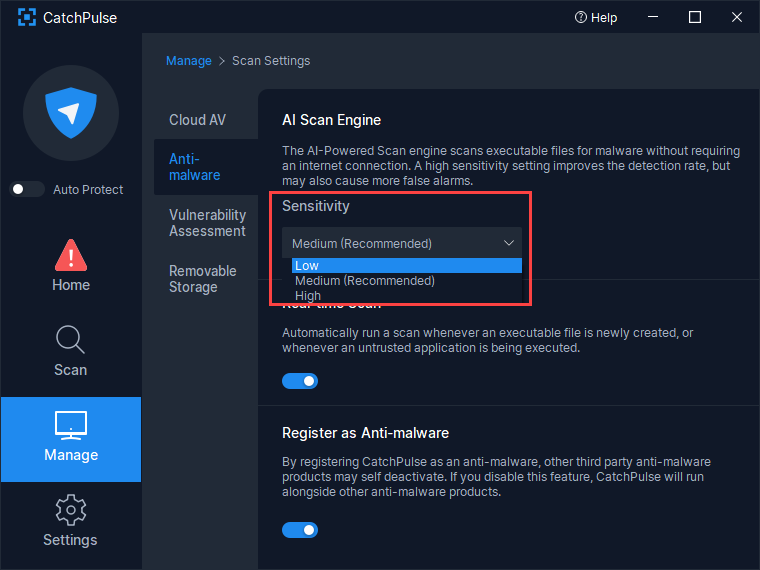Open Settings via the gear icon
The image size is (760, 570).
(71, 510)
